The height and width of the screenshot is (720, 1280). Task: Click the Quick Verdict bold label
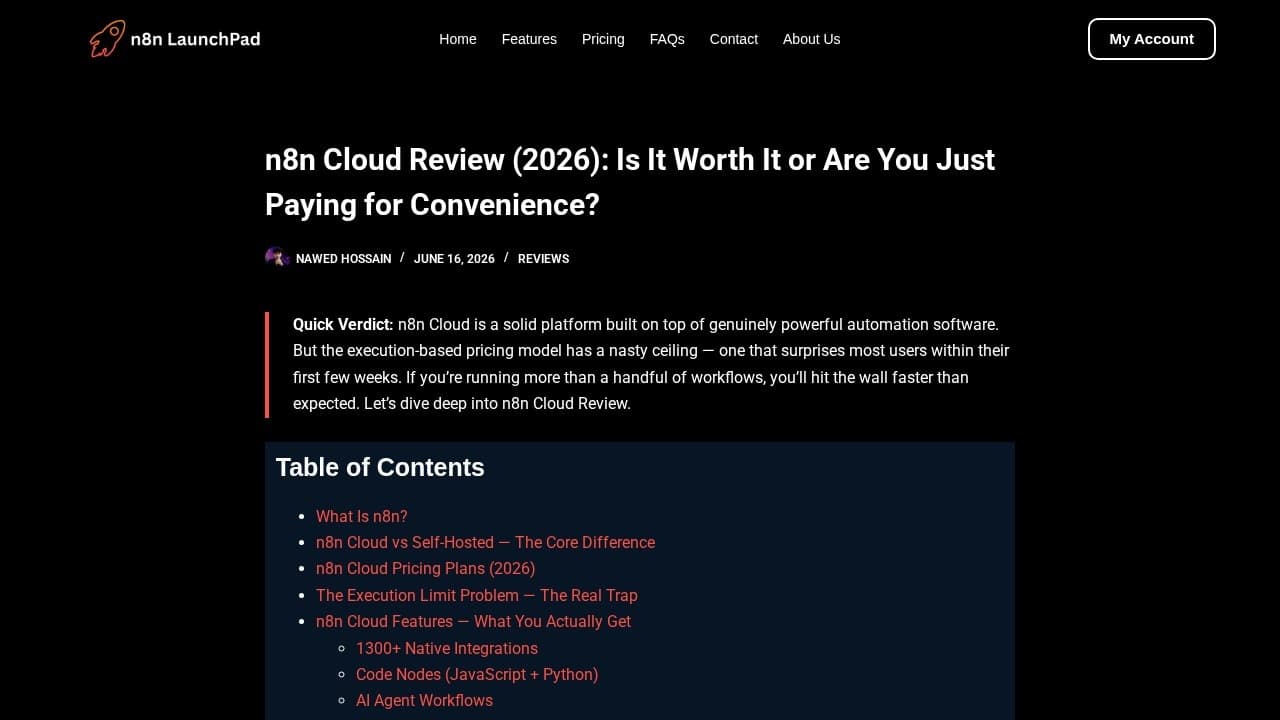343,324
